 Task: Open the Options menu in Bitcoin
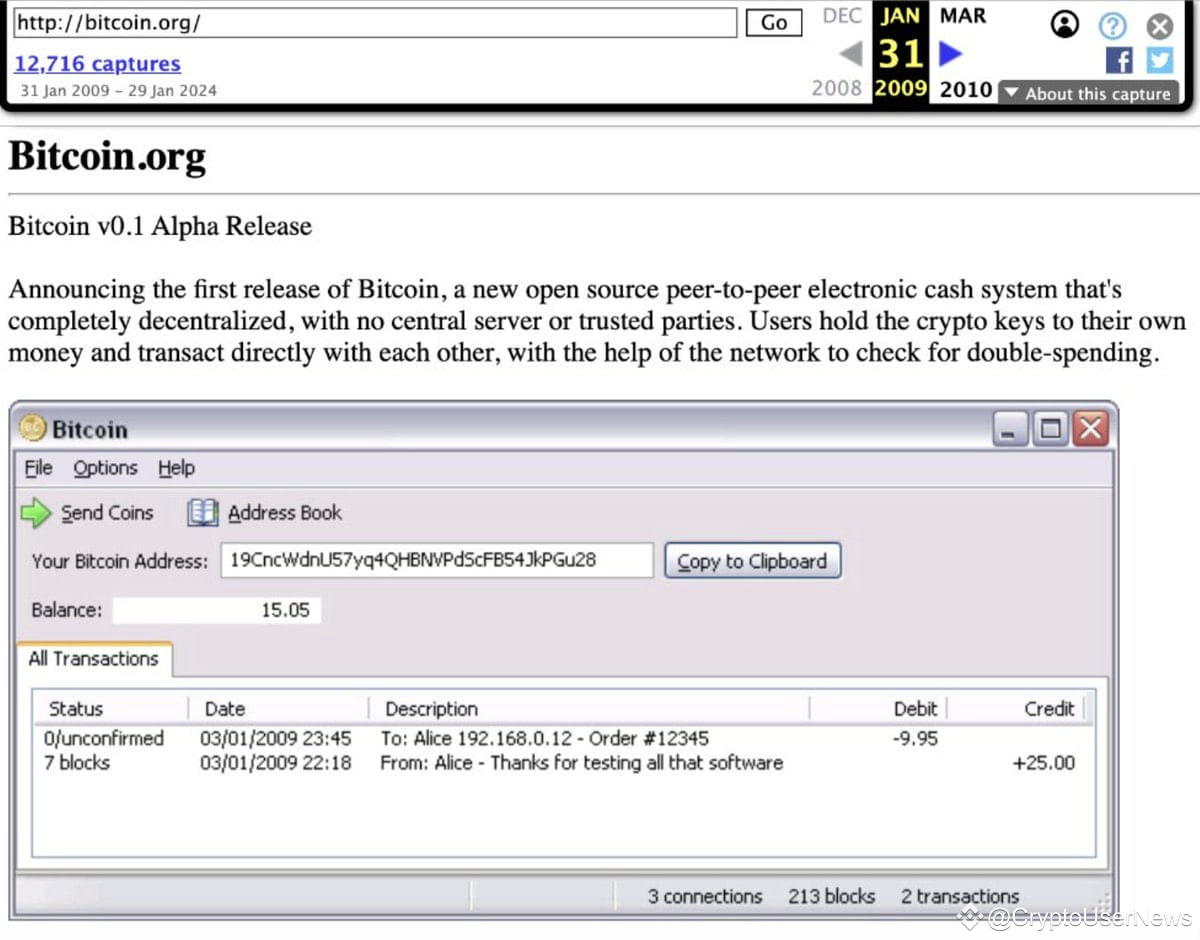[105, 468]
